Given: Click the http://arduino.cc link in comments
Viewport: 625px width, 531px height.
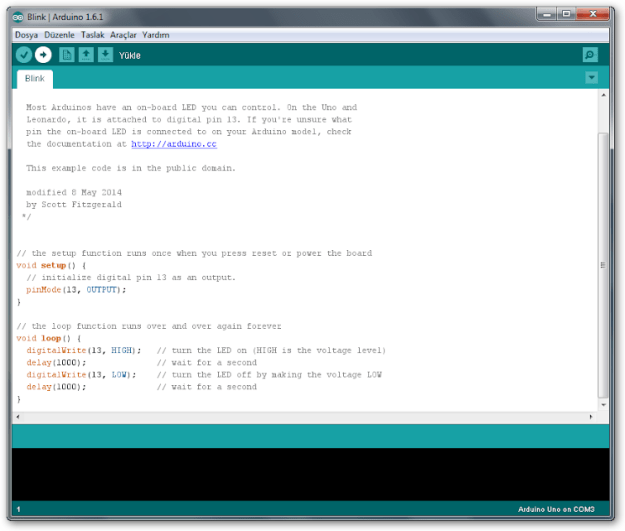Looking at the screenshot, I should point(173,144).
